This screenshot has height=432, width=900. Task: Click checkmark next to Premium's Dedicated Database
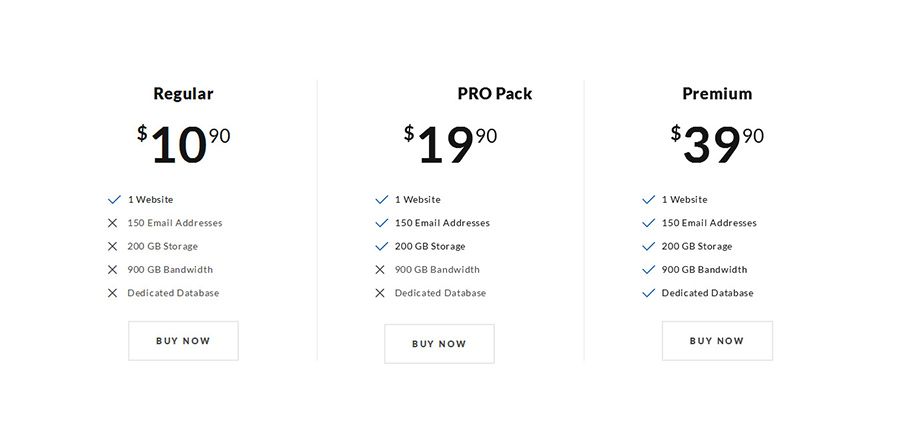pyautogui.click(x=648, y=293)
